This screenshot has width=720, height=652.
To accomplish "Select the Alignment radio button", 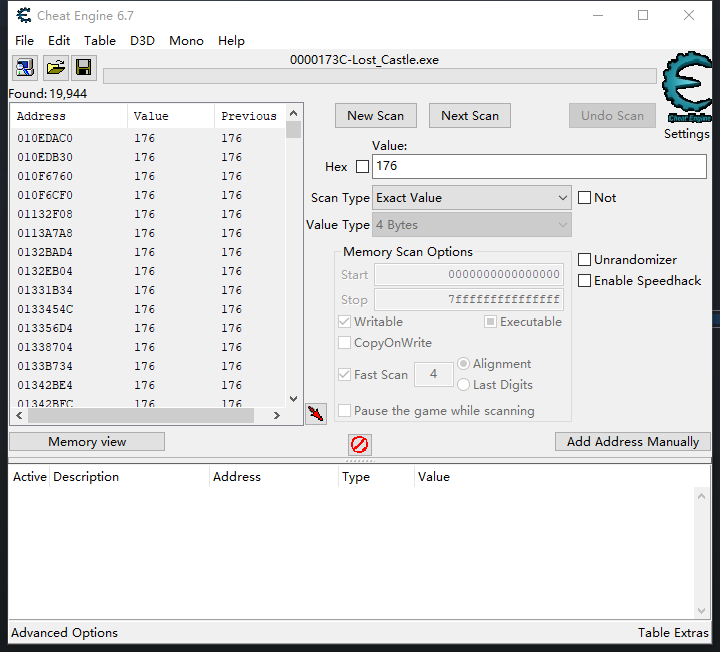I will coord(463,364).
